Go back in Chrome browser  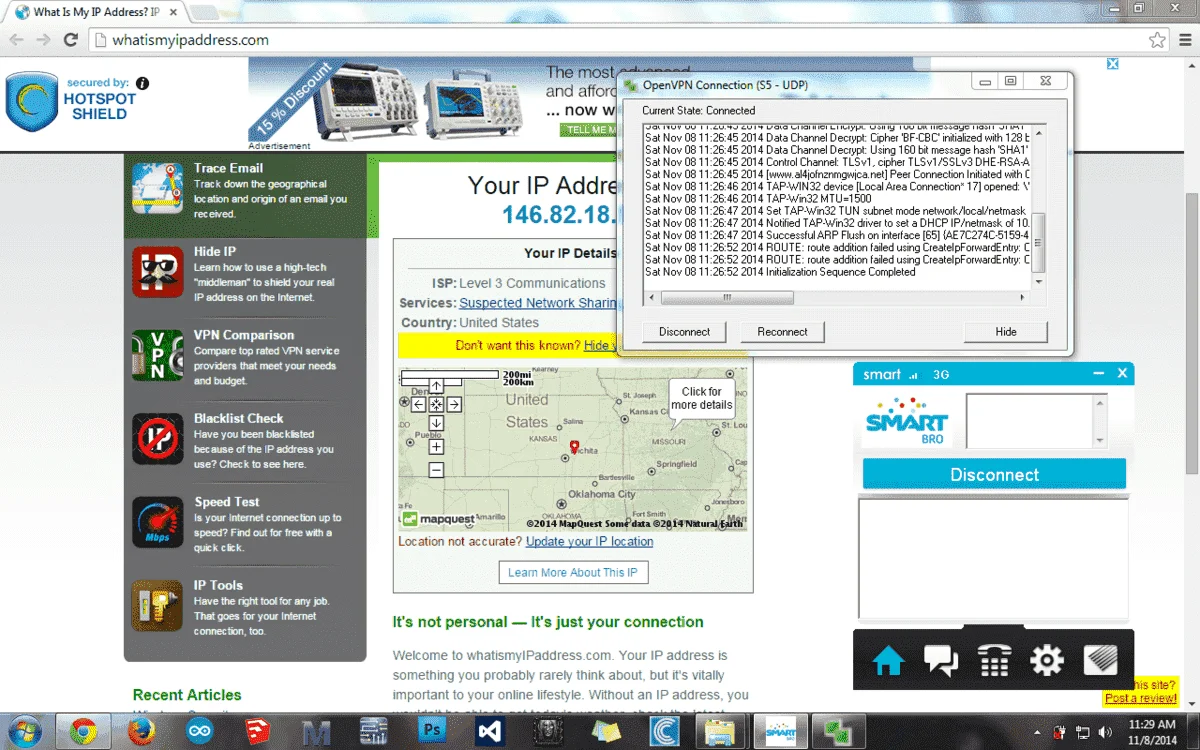16,40
